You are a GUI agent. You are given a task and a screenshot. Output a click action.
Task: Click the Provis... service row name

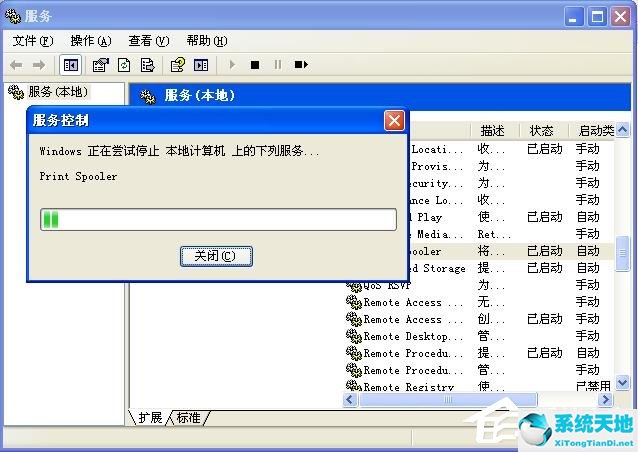pyautogui.click(x=437, y=166)
